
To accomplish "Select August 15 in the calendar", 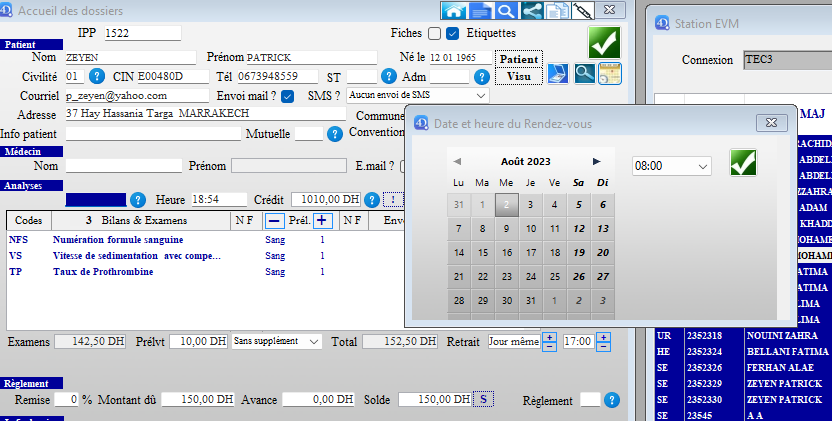I will pos(482,252).
